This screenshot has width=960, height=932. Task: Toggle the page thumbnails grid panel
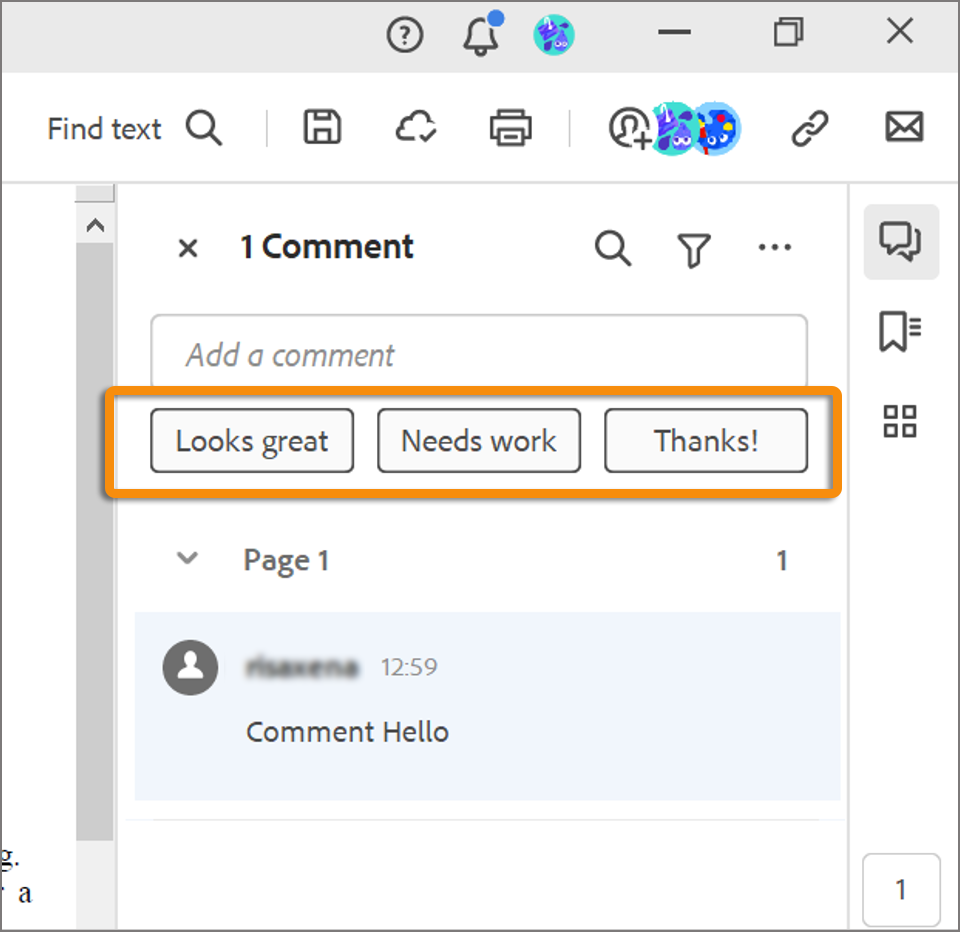click(900, 421)
